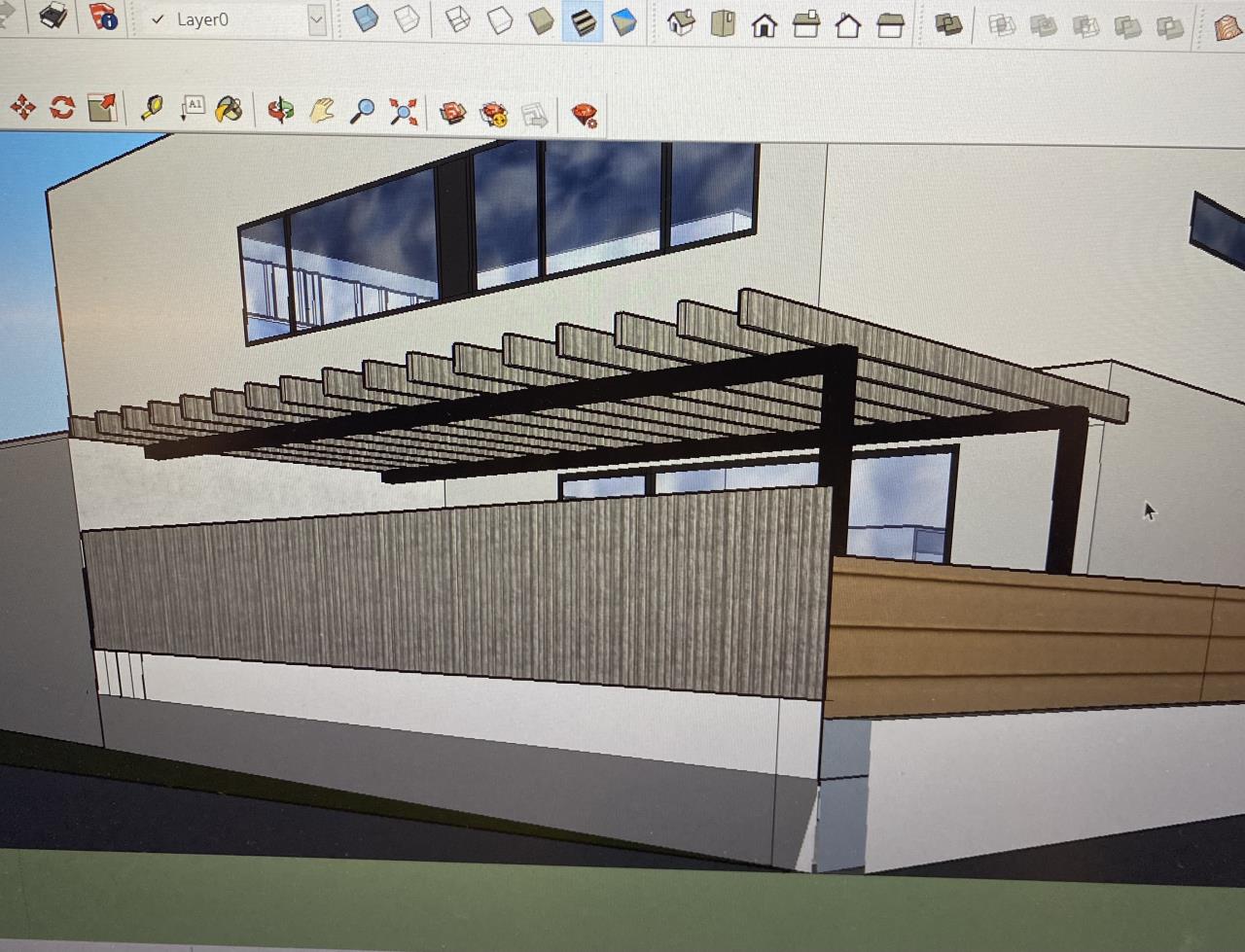Select the Outer Shell solid tool

pos(947,25)
